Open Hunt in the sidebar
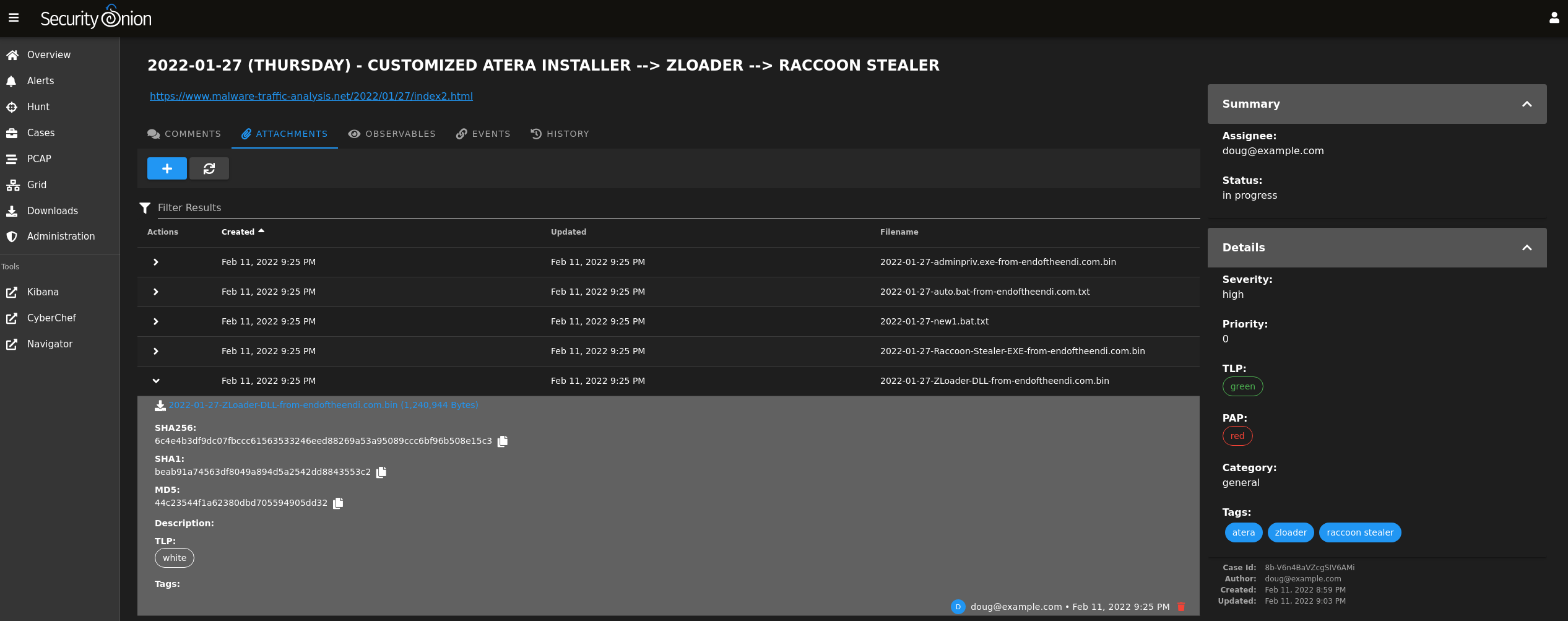1568x621 pixels. coord(60,106)
